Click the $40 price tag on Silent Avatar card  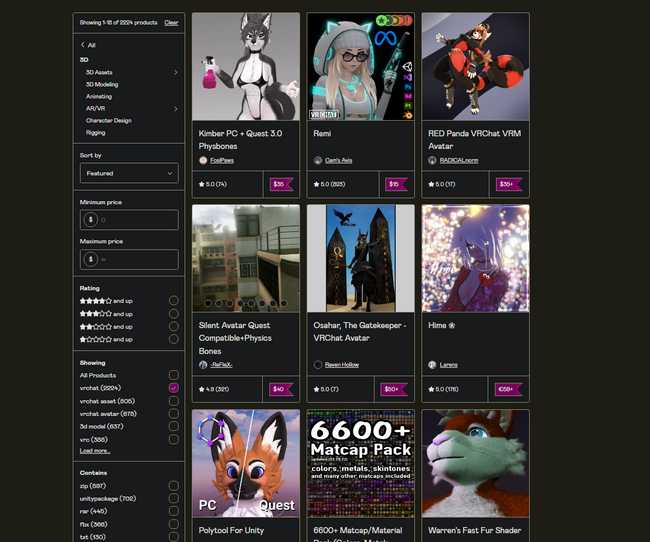tap(281, 389)
